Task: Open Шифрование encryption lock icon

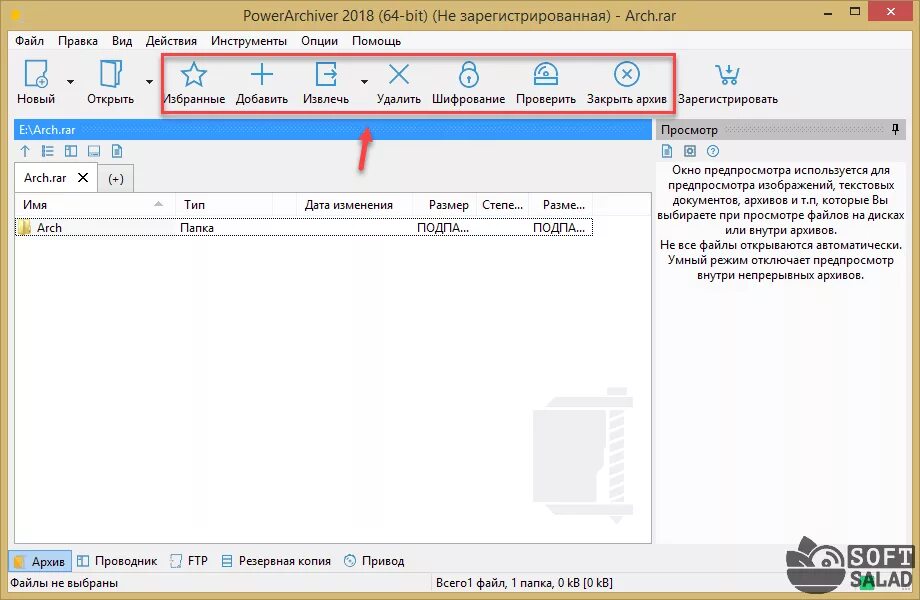Action: click(x=468, y=74)
